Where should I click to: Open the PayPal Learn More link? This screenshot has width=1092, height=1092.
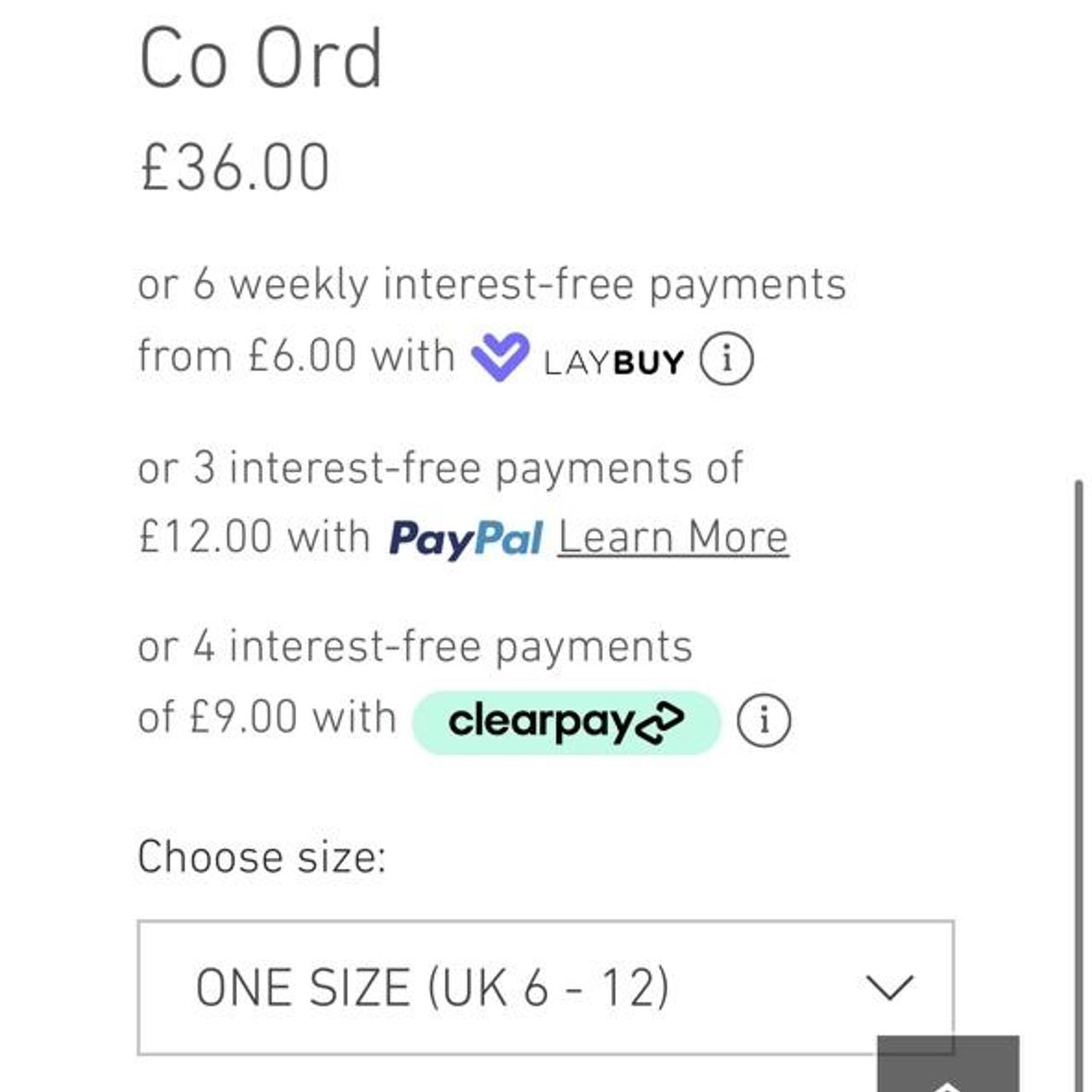tap(673, 538)
